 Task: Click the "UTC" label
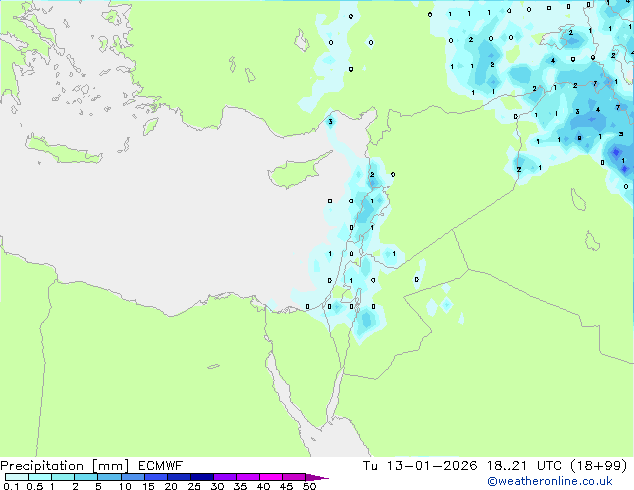[x=549, y=466]
